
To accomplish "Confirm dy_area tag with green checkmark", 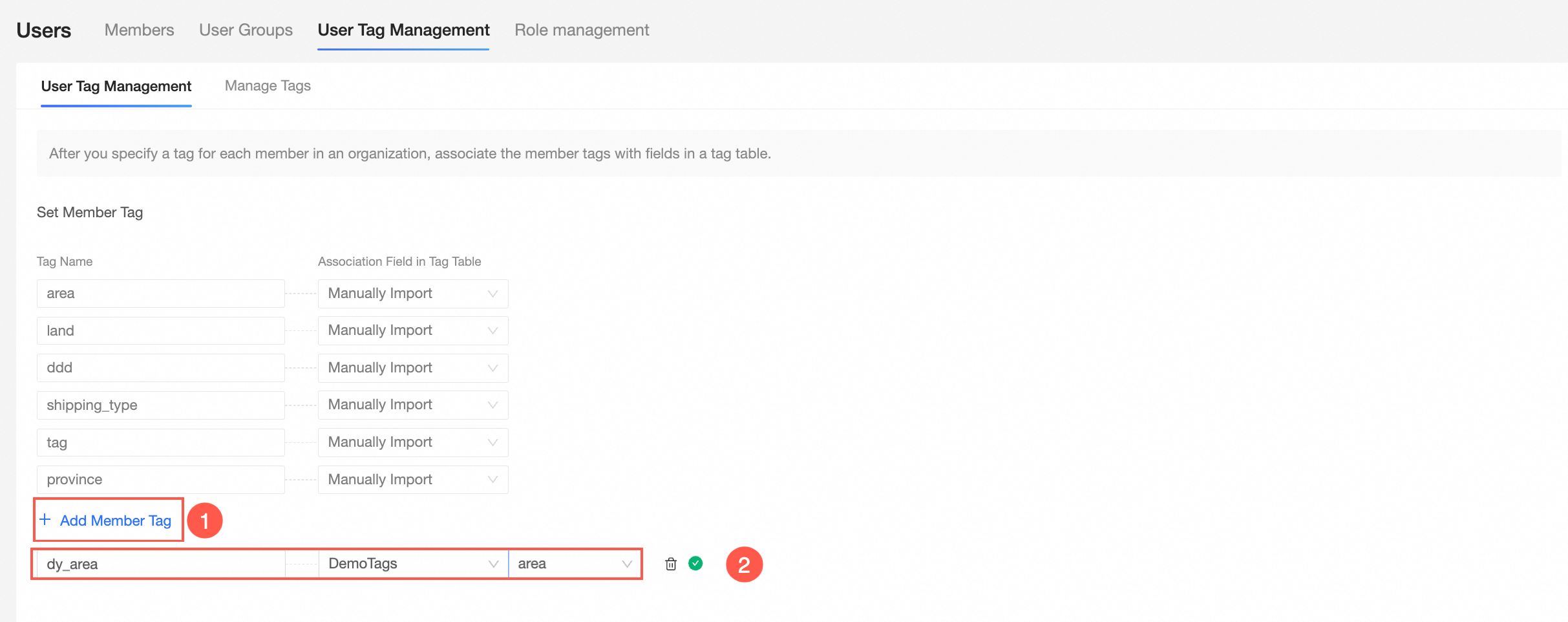I will (695, 563).
